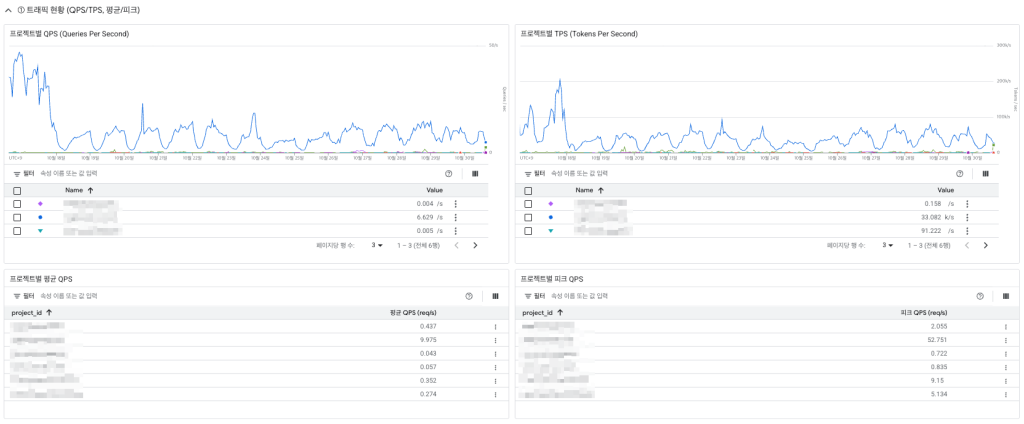The image size is (1024, 424).
Task: Open more options for 6.629 /s row
Action: coord(455,217)
